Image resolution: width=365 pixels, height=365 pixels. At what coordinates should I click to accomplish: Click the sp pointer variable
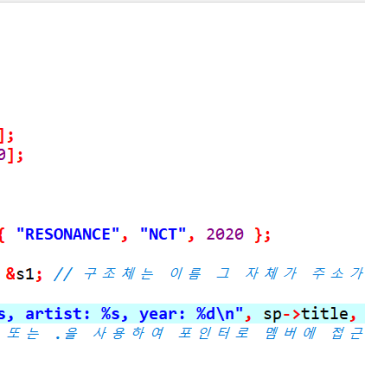pos(273,315)
